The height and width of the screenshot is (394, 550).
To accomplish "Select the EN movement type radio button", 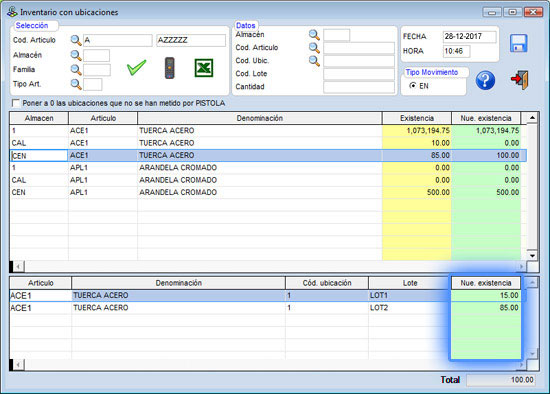I will 413,86.
